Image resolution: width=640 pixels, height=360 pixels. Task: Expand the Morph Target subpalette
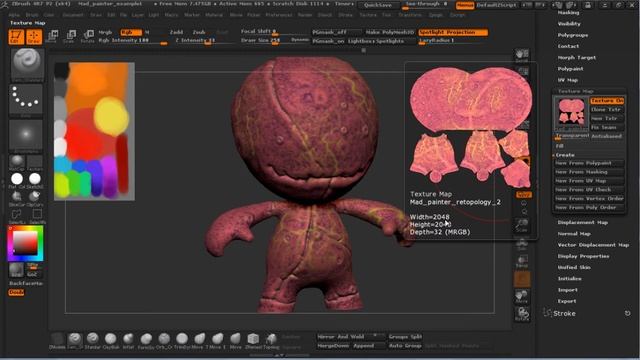(x=577, y=58)
